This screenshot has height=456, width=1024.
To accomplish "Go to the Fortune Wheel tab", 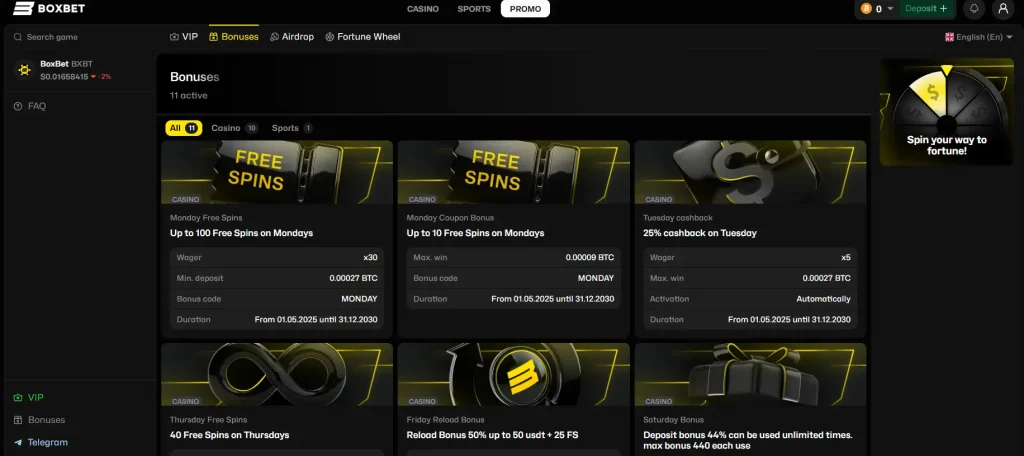I will pos(362,37).
